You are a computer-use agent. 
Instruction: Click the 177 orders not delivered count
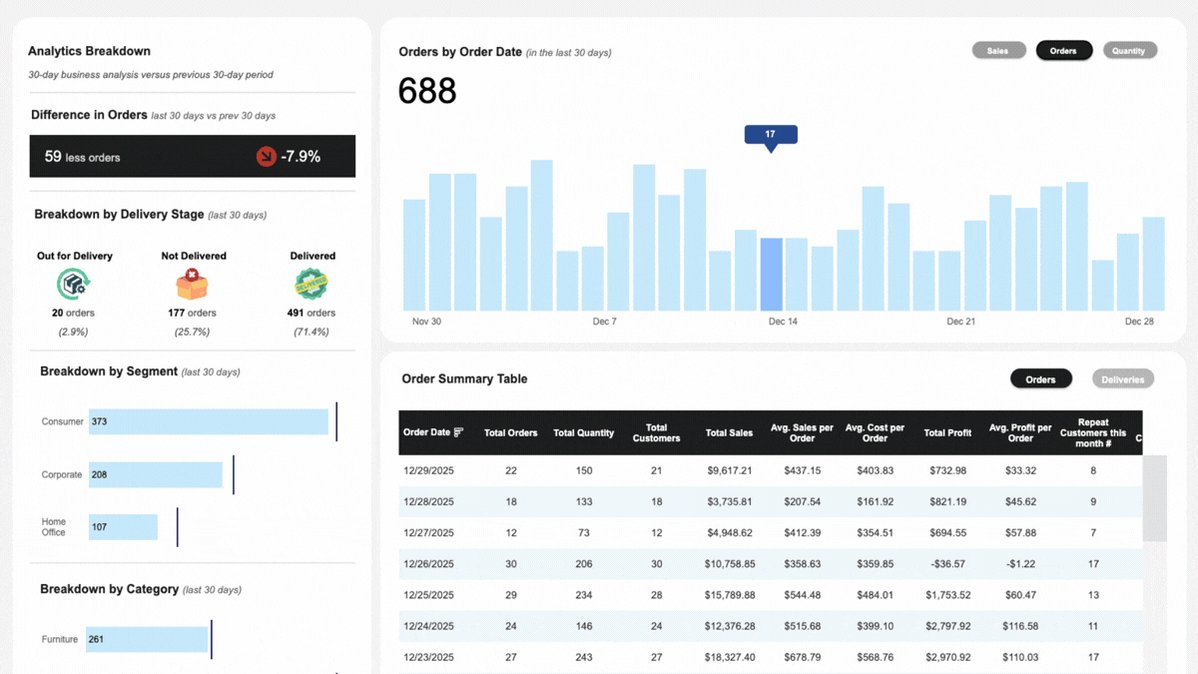(192, 313)
